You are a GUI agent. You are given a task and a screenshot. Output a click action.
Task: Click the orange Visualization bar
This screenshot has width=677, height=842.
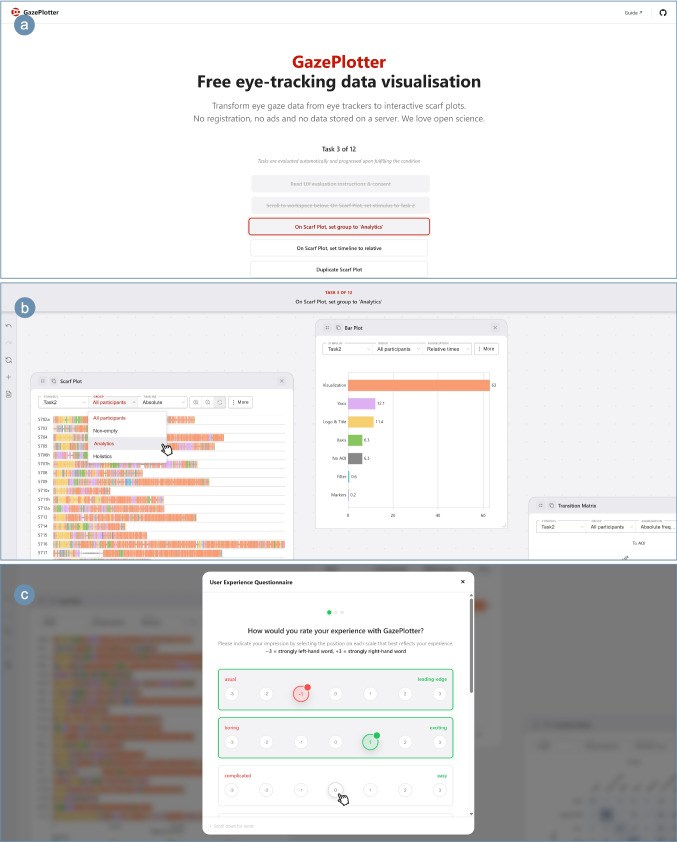pos(419,385)
